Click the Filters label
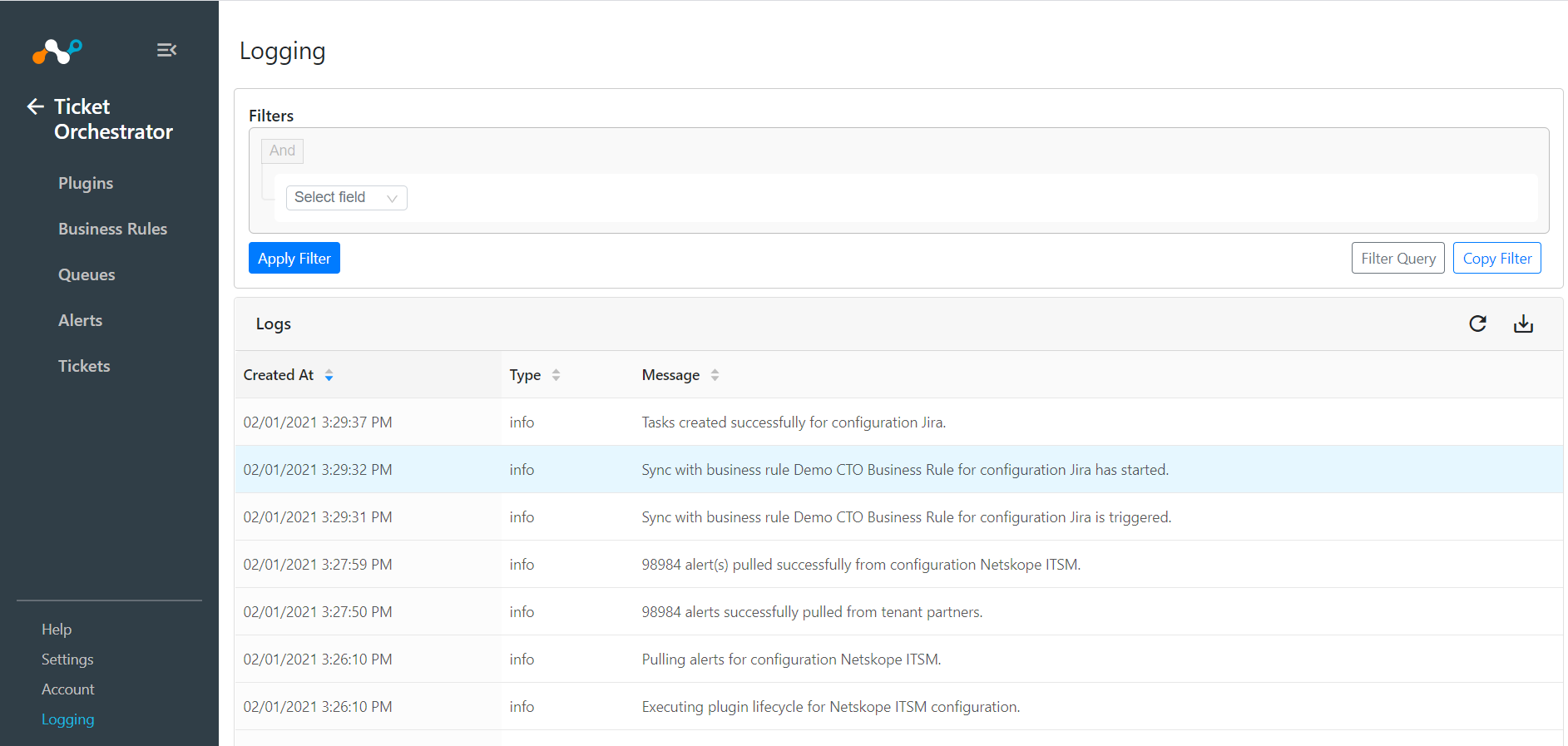This screenshot has width=1568, height=746. (x=271, y=116)
